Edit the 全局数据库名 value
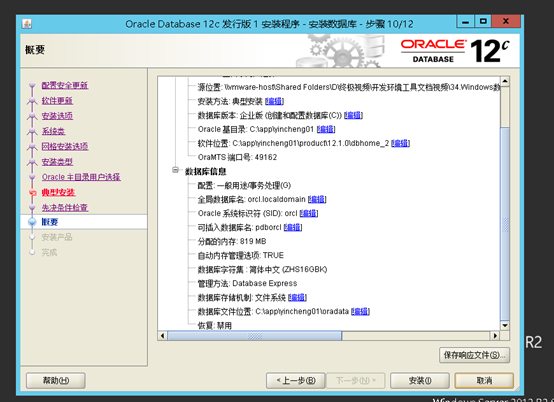 coord(317,199)
